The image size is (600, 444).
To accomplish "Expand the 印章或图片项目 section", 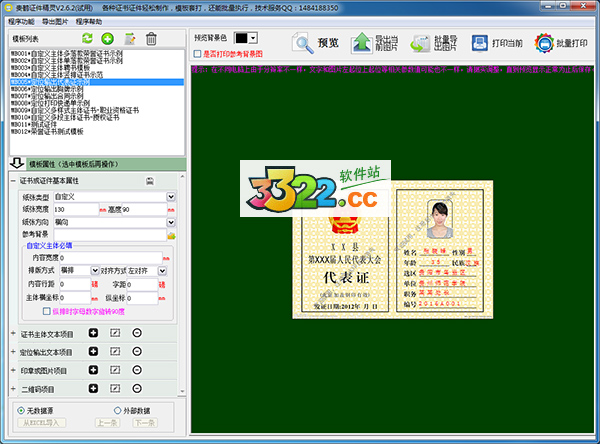I will point(12,370).
